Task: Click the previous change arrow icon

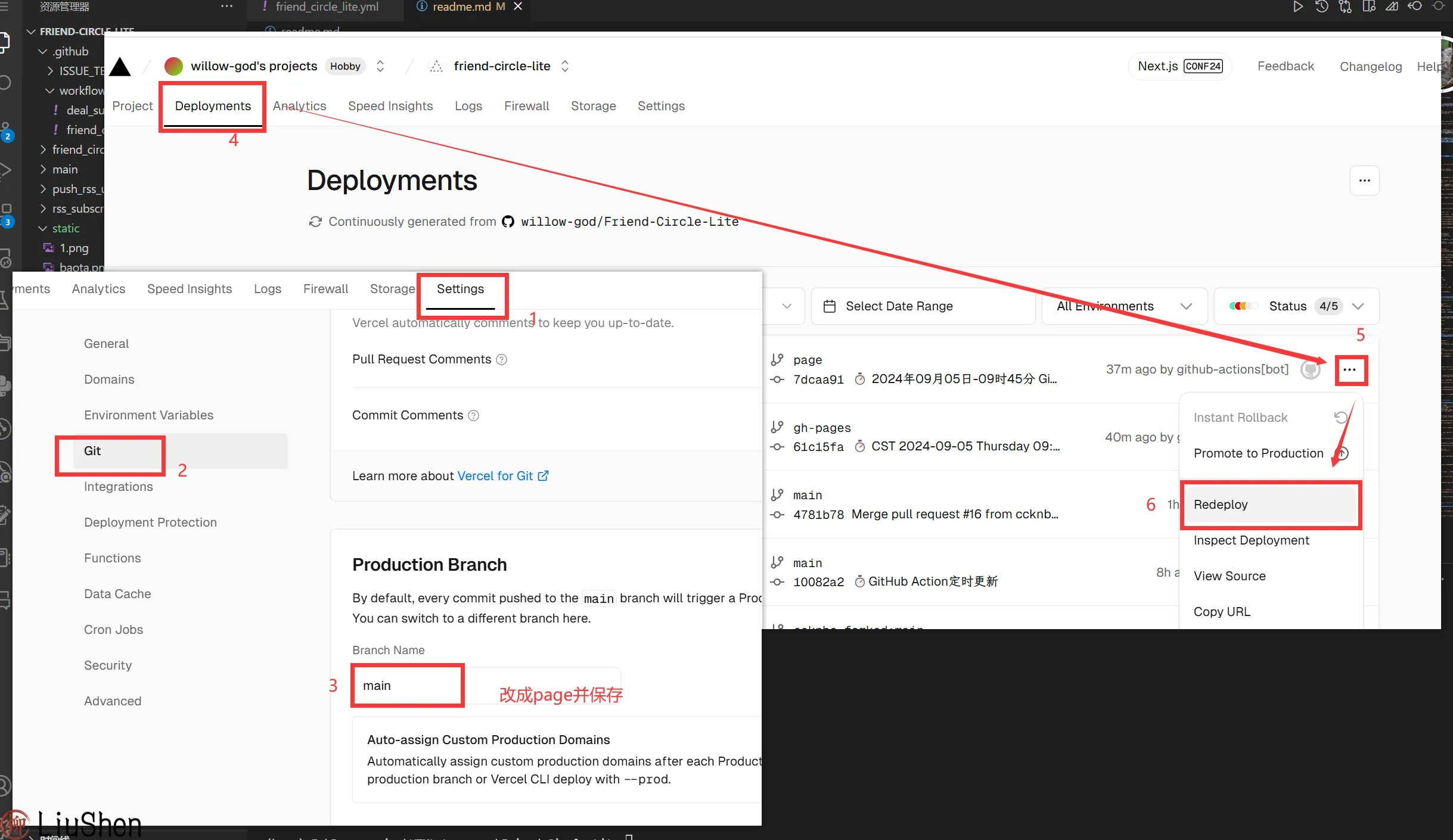Action: point(1415,7)
